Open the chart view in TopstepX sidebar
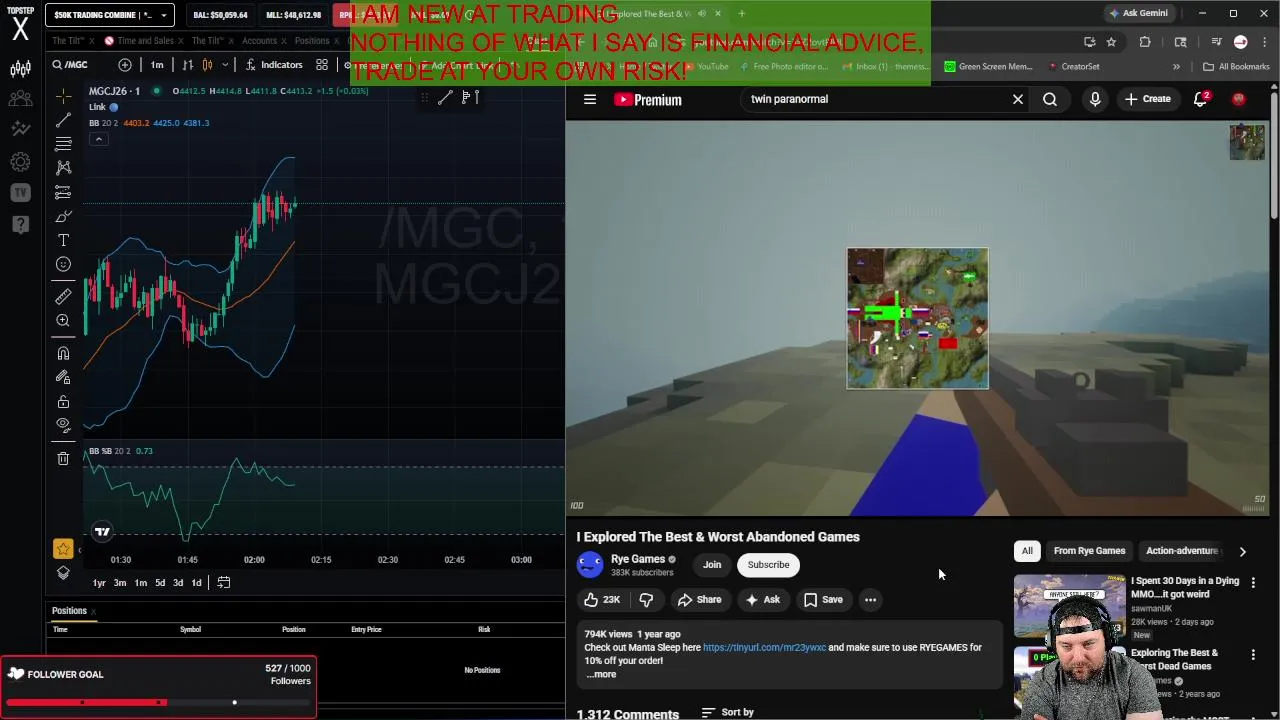Viewport: 1280px width, 720px height. [x=20, y=69]
